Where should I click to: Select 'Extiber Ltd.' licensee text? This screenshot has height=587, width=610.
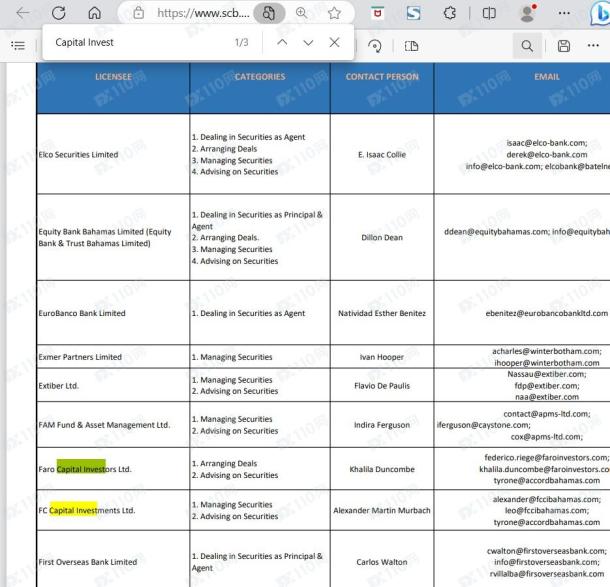click(58, 385)
